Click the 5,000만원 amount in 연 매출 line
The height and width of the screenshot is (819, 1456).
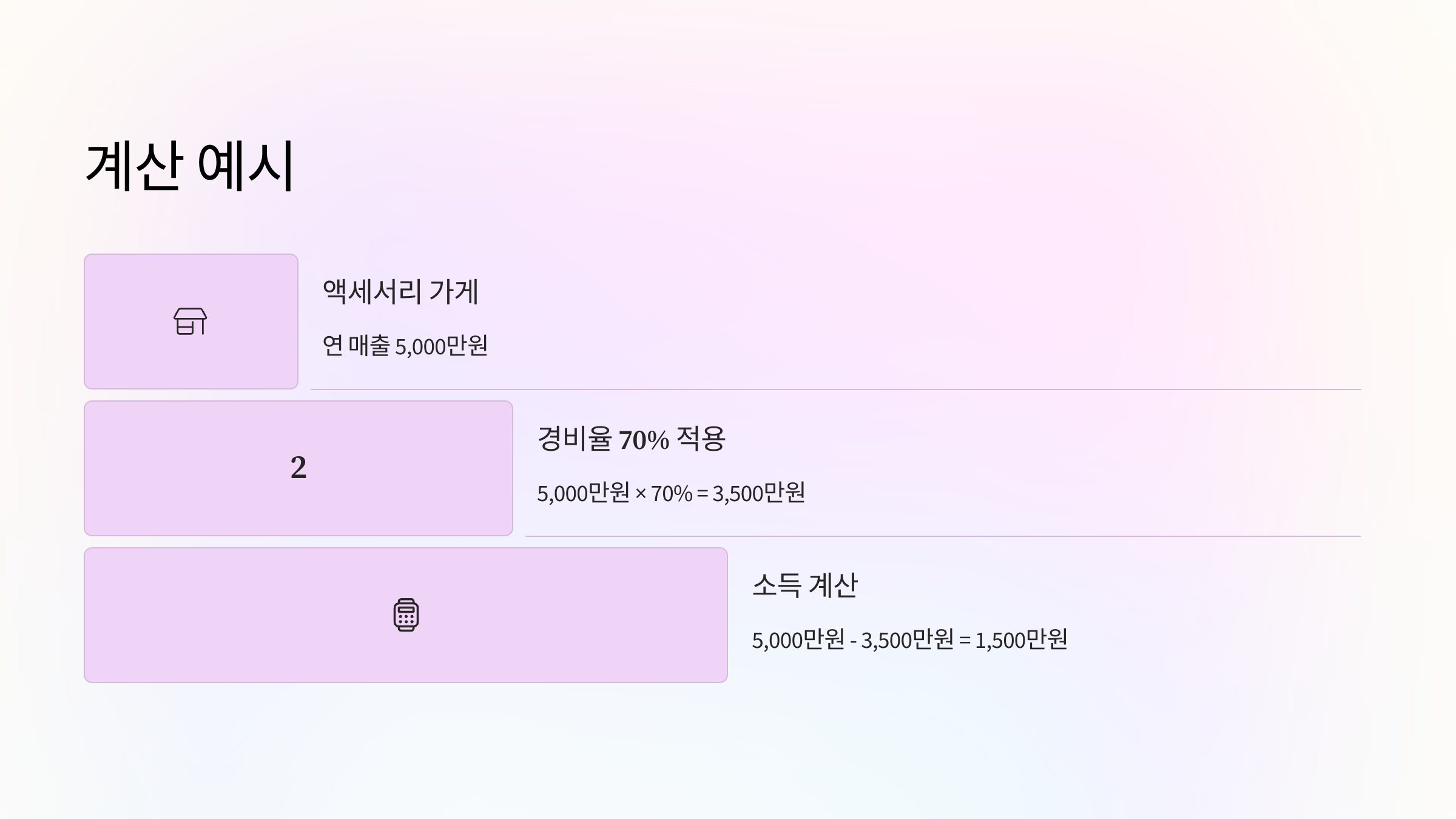pos(442,346)
